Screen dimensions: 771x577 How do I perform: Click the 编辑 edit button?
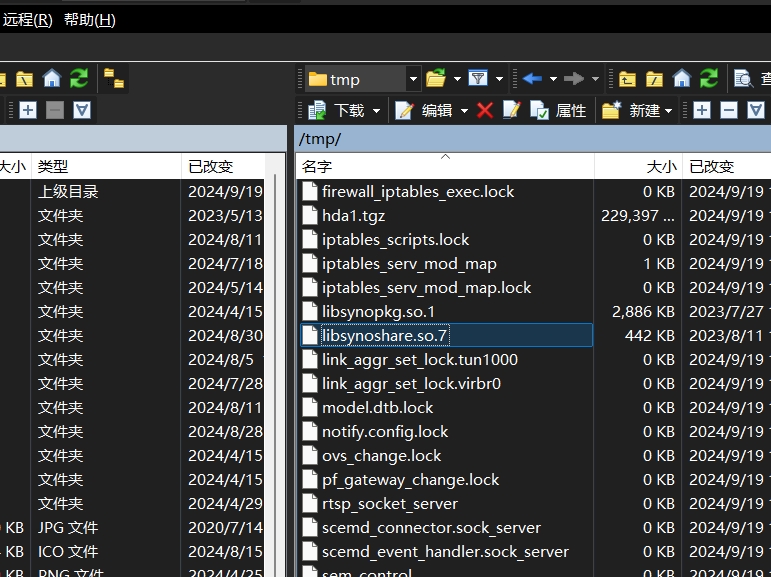tap(424, 110)
